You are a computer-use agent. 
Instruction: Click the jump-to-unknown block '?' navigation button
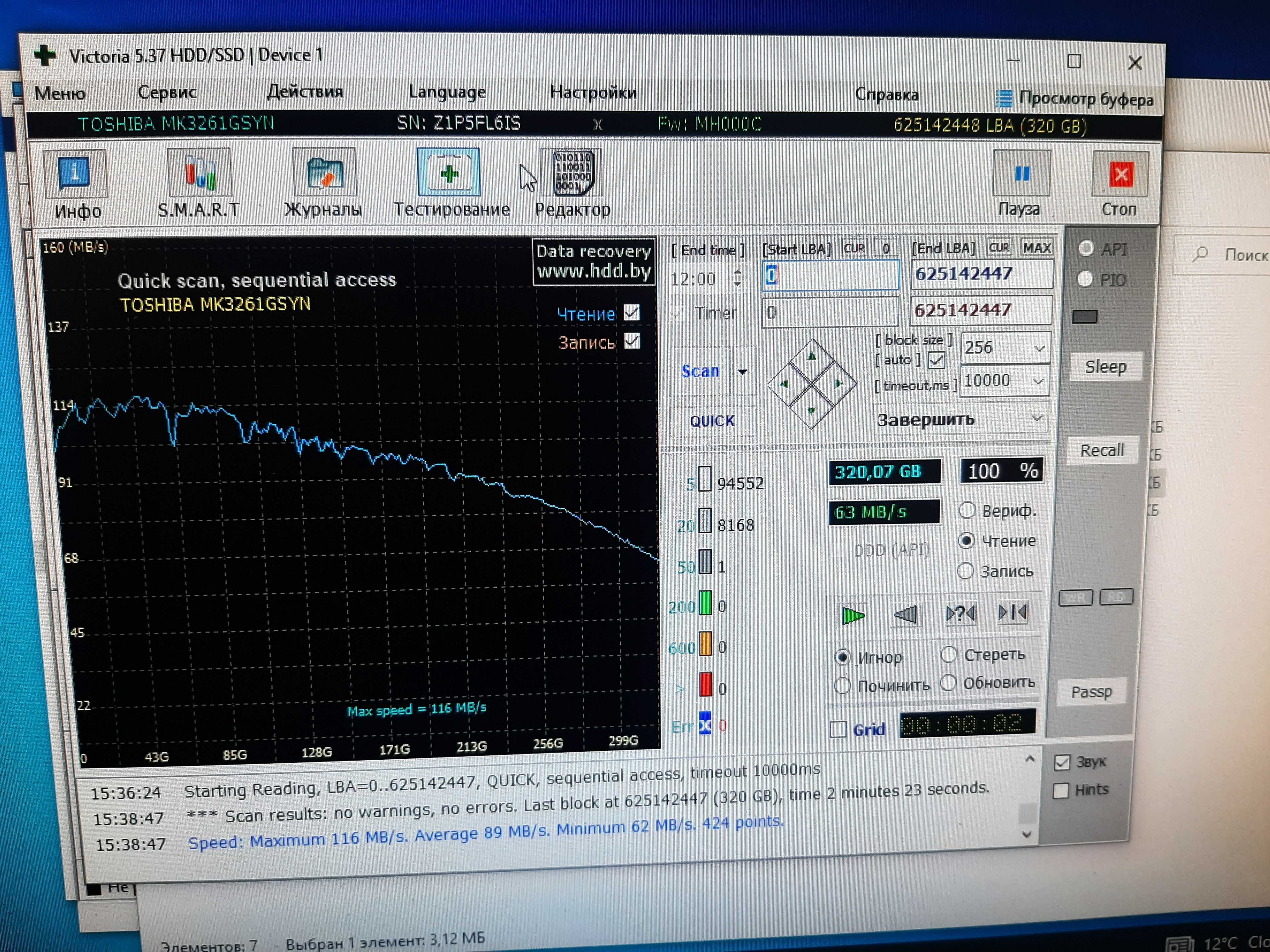click(x=960, y=614)
